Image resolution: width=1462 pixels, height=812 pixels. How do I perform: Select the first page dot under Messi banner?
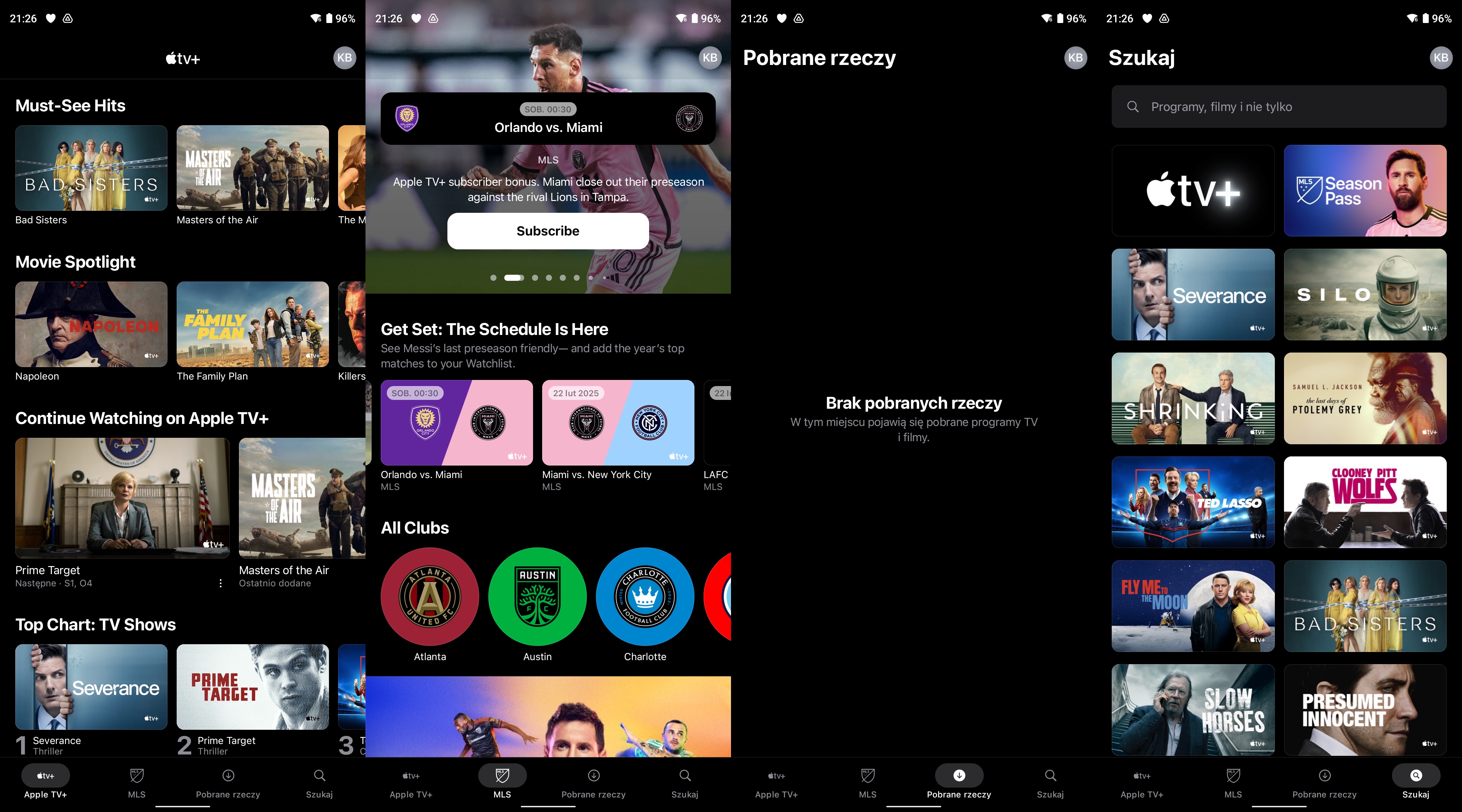click(x=493, y=278)
